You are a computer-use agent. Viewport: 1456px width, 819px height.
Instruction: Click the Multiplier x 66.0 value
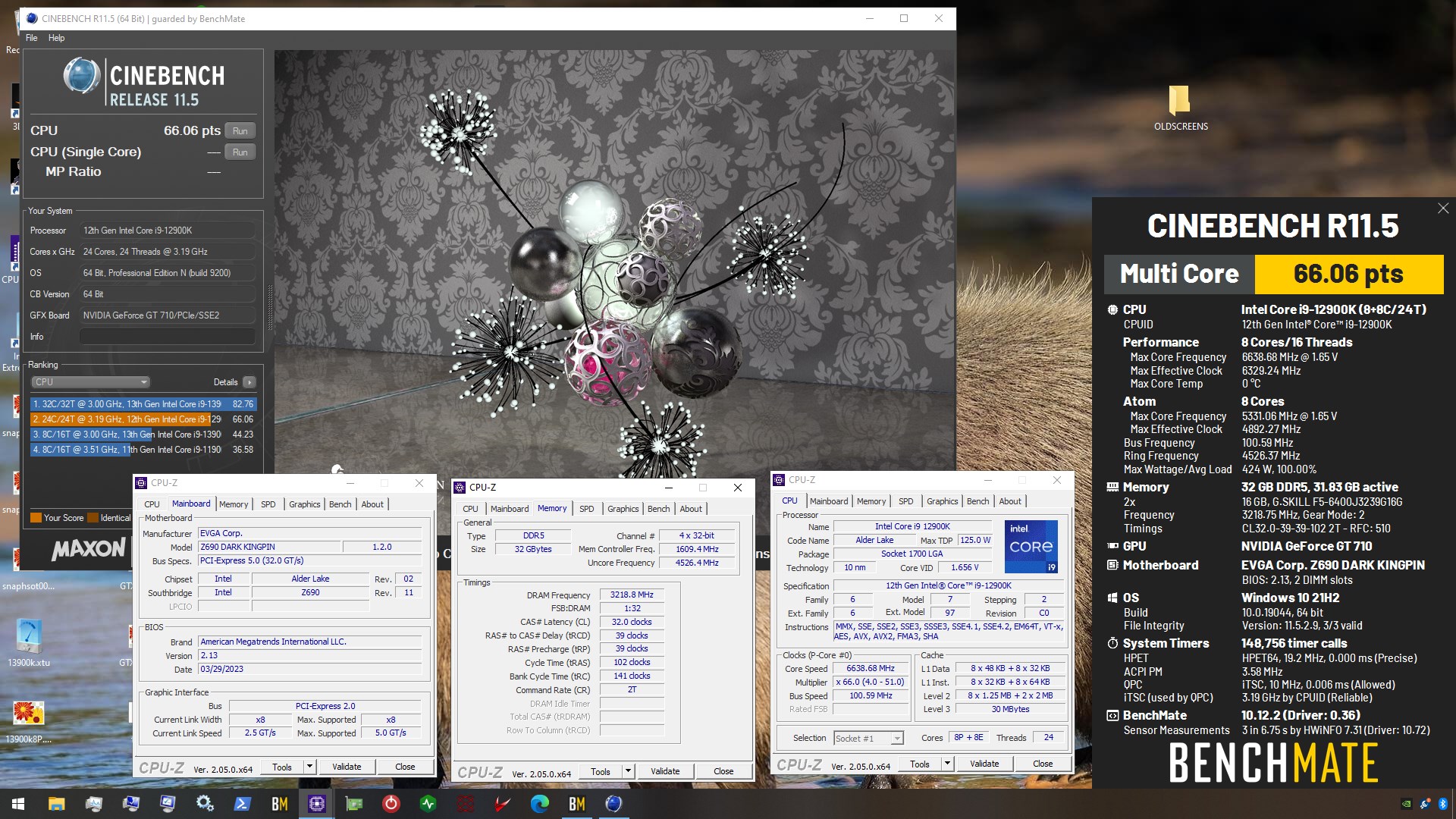pyautogui.click(x=871, y=682)
